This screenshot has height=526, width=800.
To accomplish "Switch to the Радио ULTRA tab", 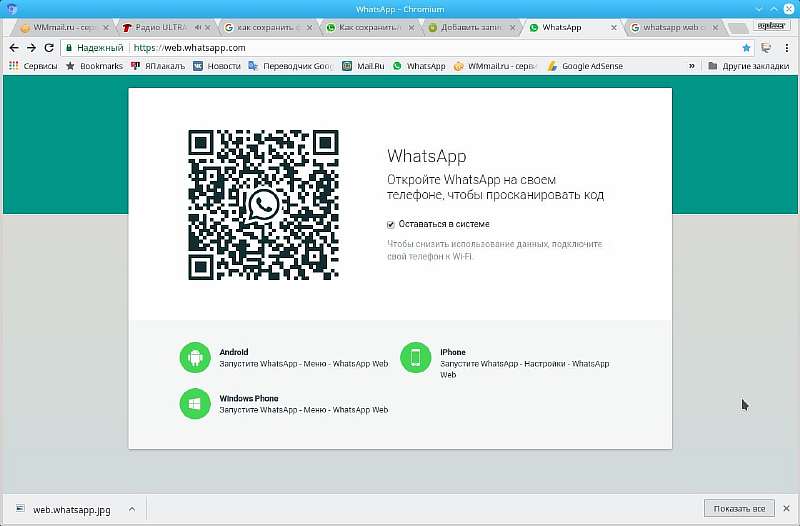I will coord(162,28).
